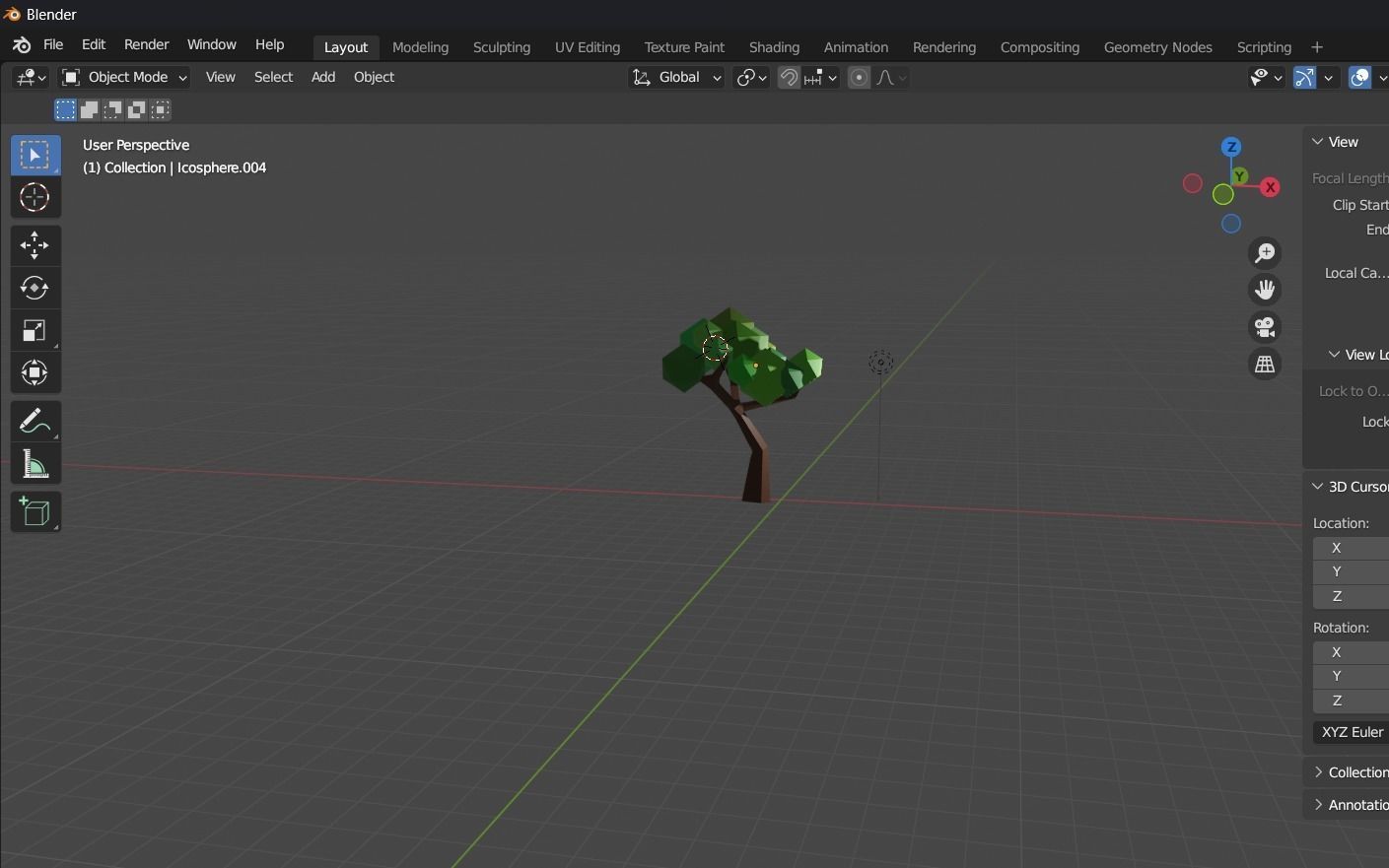Add a new workspace with plus button
The height and width of the screenshot is (868, 1389).
pyautogui.click(x=1317, y=47)
